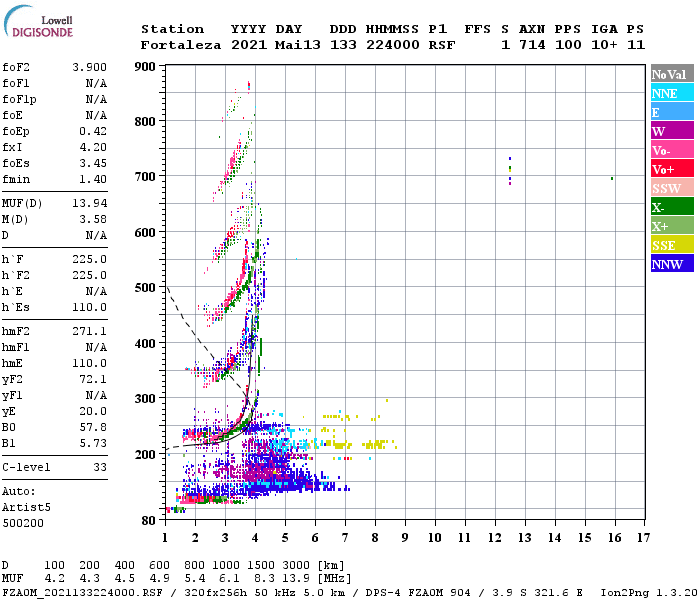Click frequency axis label 17

pyautogui.click(x=643, y=538)
